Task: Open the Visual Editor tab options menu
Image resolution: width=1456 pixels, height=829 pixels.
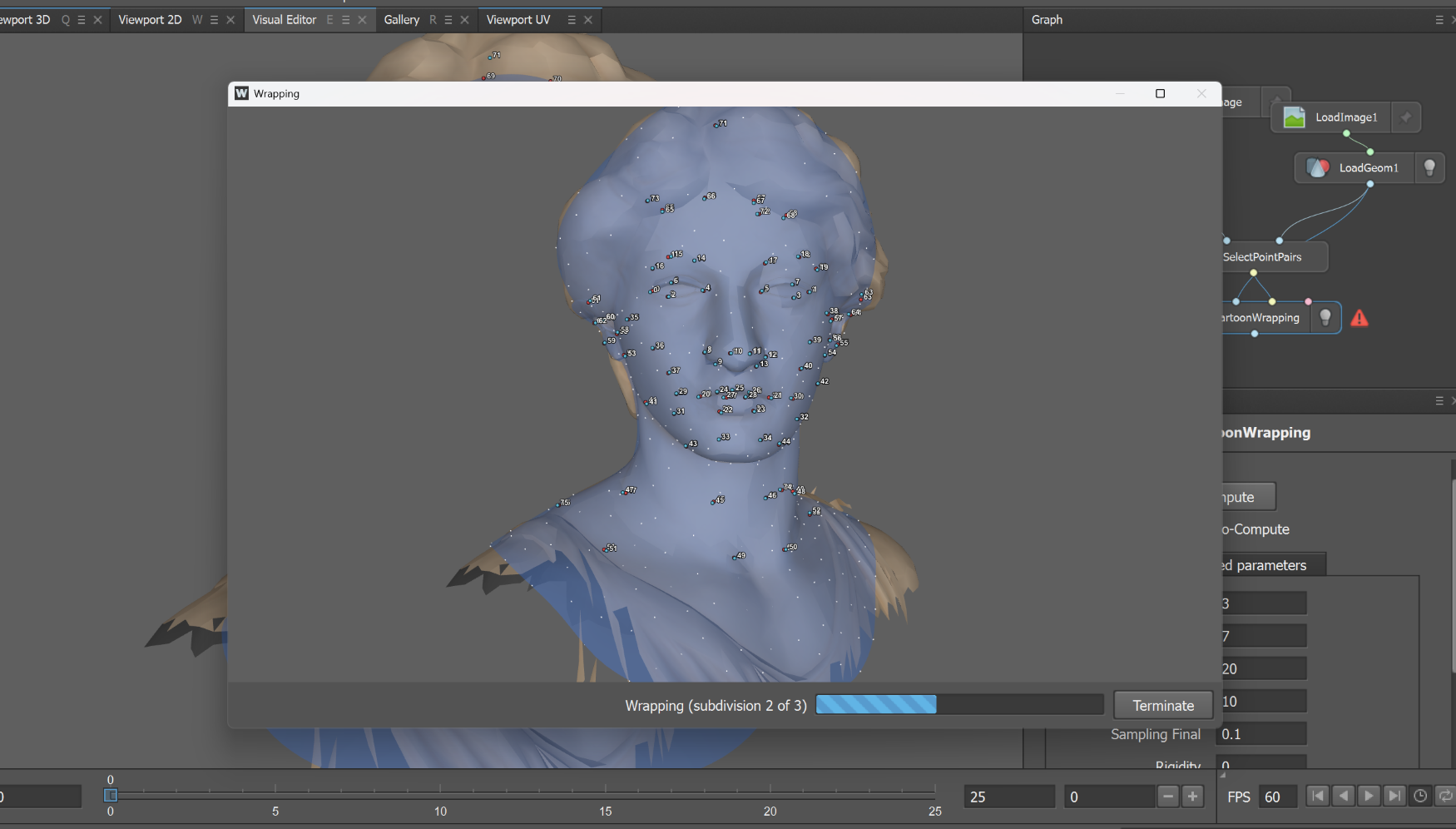Action: click(346, 20)
